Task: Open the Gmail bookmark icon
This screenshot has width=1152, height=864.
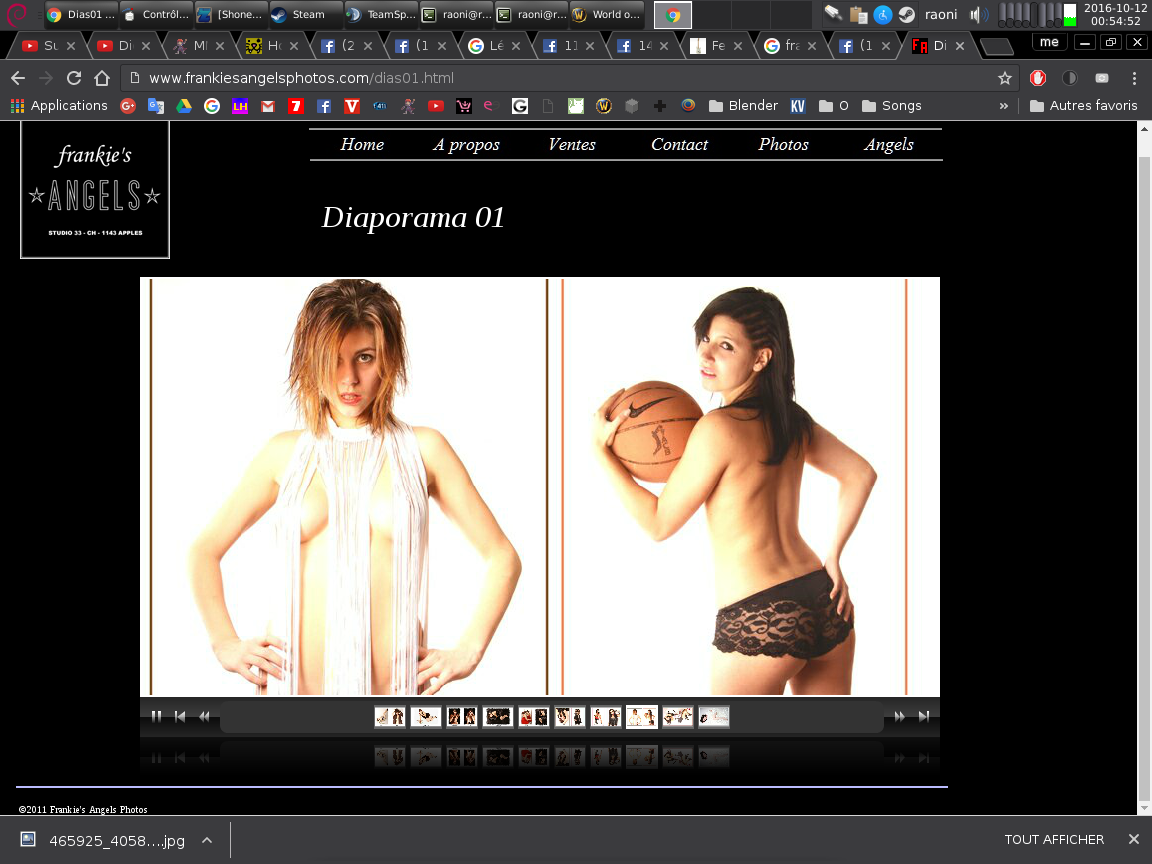Action: tap(267, 107)
